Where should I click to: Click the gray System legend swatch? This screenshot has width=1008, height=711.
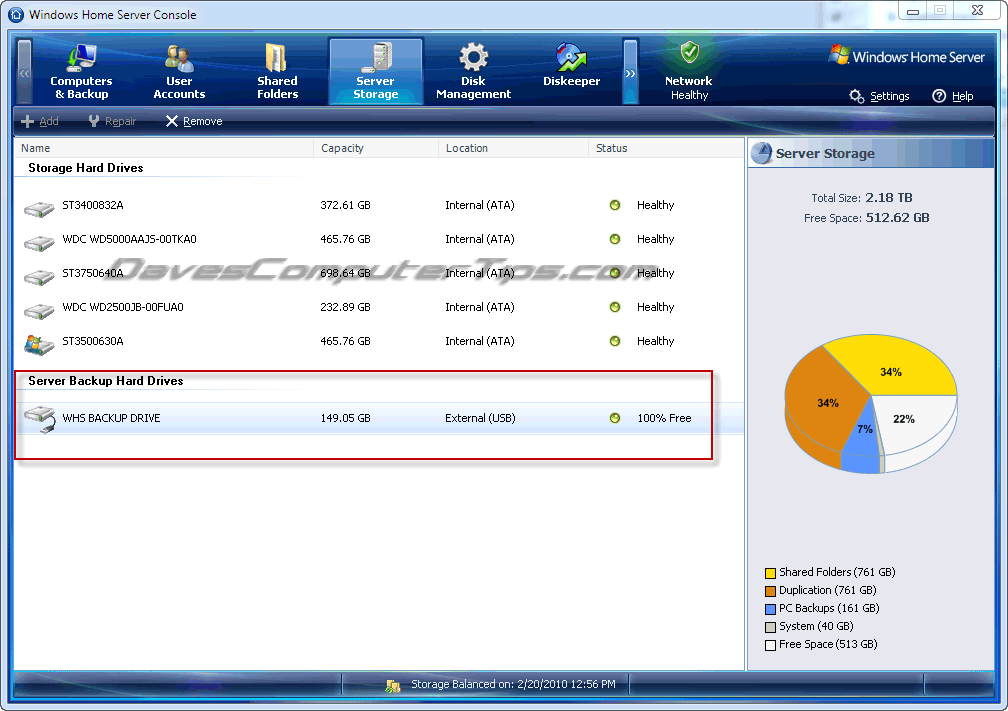pos(770,627)
